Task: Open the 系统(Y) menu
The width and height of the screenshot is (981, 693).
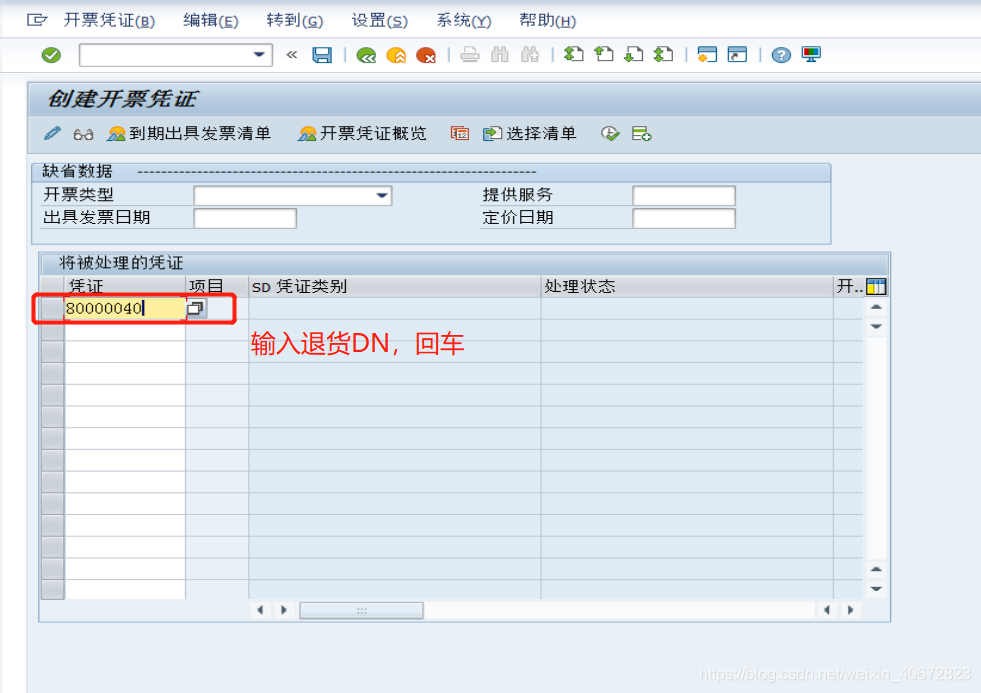Action: [464, 21]
